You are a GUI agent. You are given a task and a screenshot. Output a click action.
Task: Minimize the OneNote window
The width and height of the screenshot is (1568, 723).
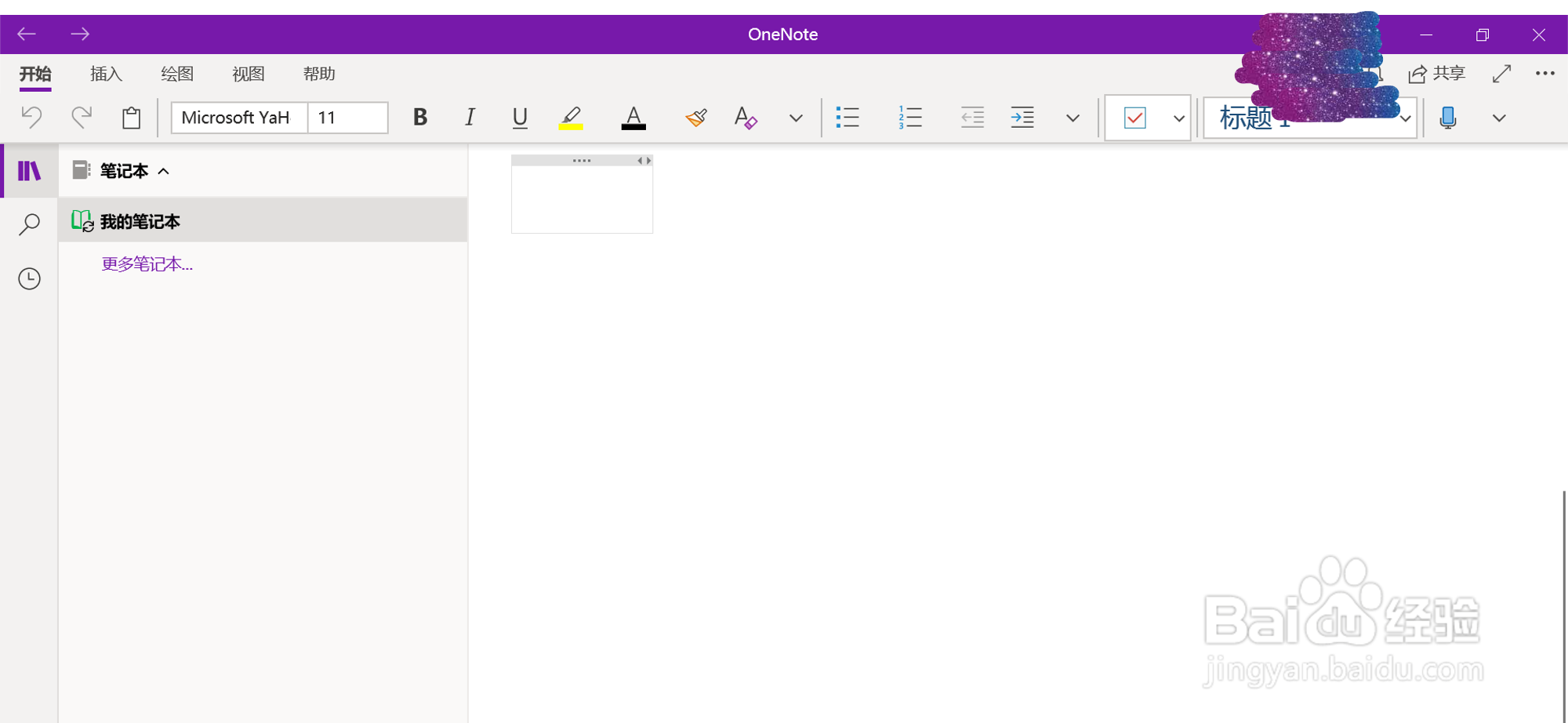tap(1426, 35)
